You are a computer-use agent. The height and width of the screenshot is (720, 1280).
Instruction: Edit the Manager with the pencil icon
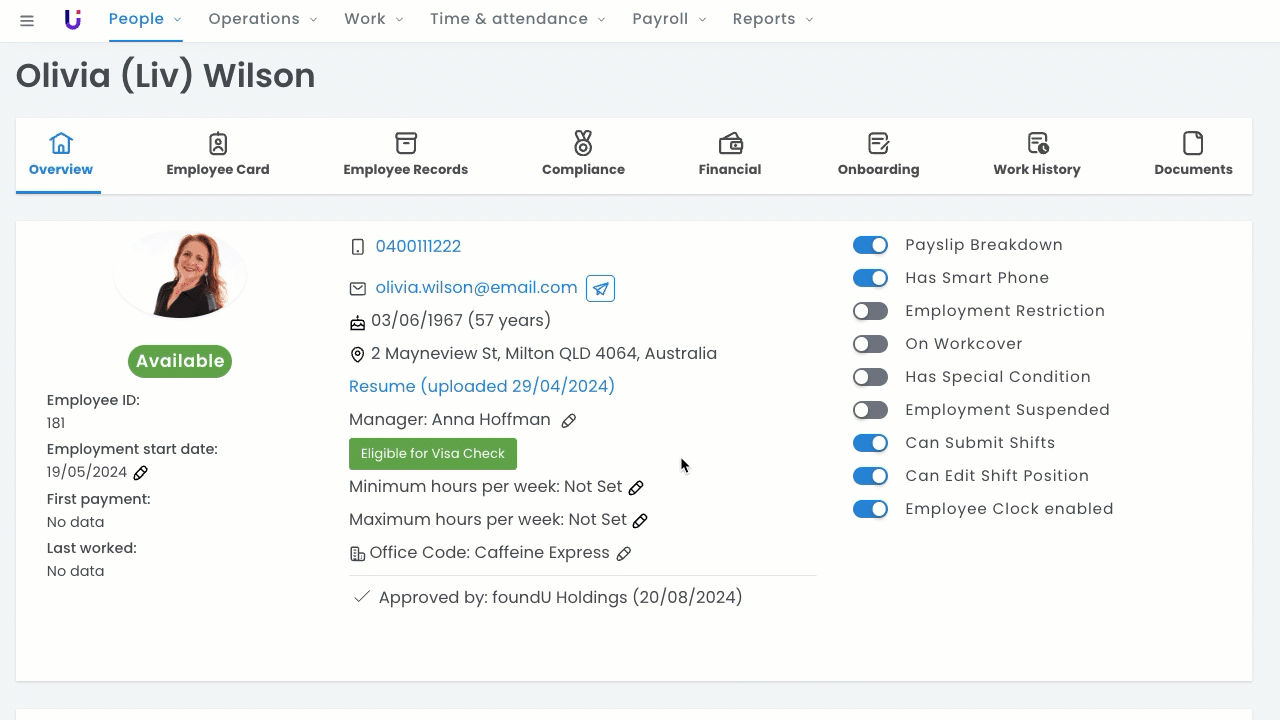coord(569,421)
